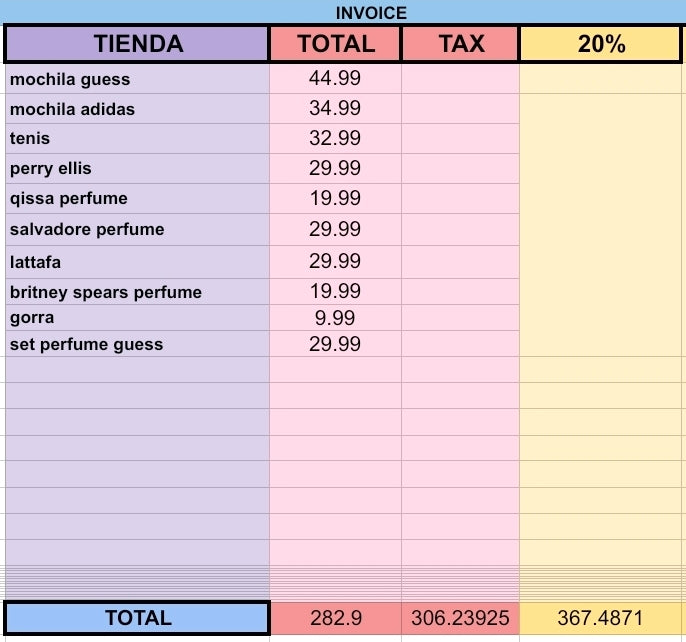This screenshot has height=642, width=686.
Task: Select the 282.9 total cell
Action: coord(336,618)
